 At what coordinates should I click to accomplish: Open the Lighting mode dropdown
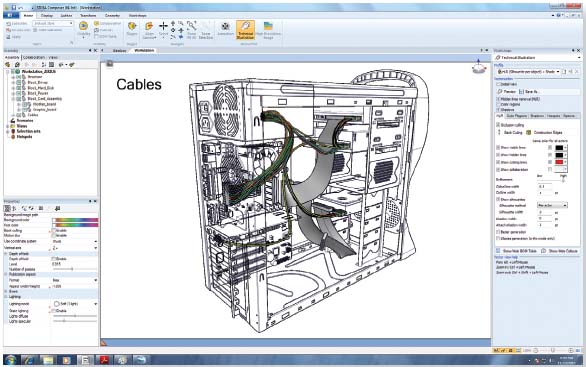tap(75, 304)
